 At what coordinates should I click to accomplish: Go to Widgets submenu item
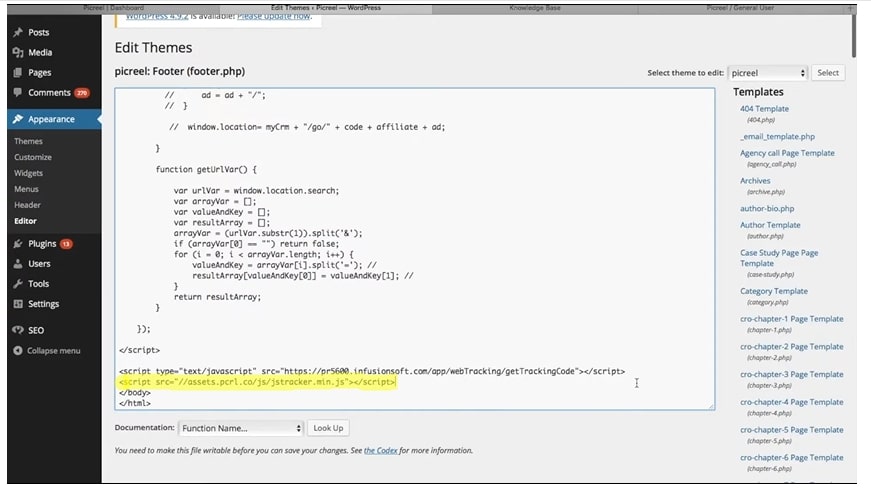coord(28,173)
